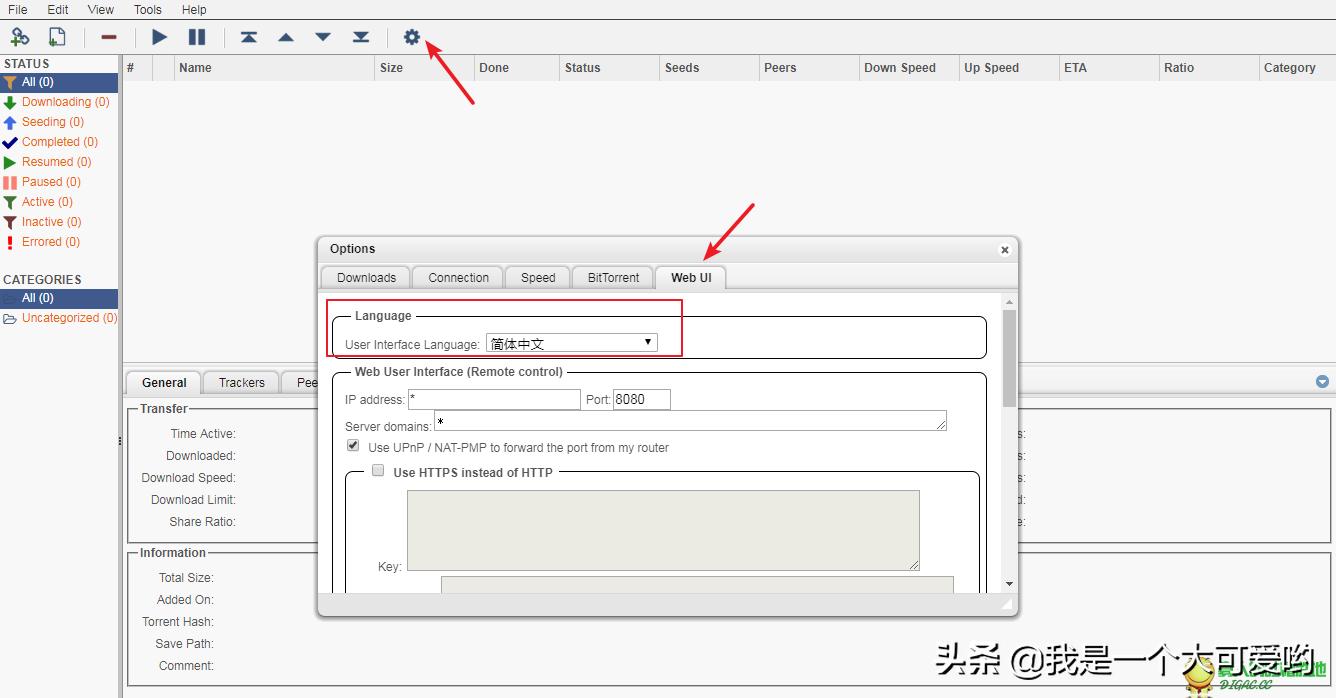This screenshot has width=1336, height=698.
Task: Open the Tools menu
Action: point(147,9)
